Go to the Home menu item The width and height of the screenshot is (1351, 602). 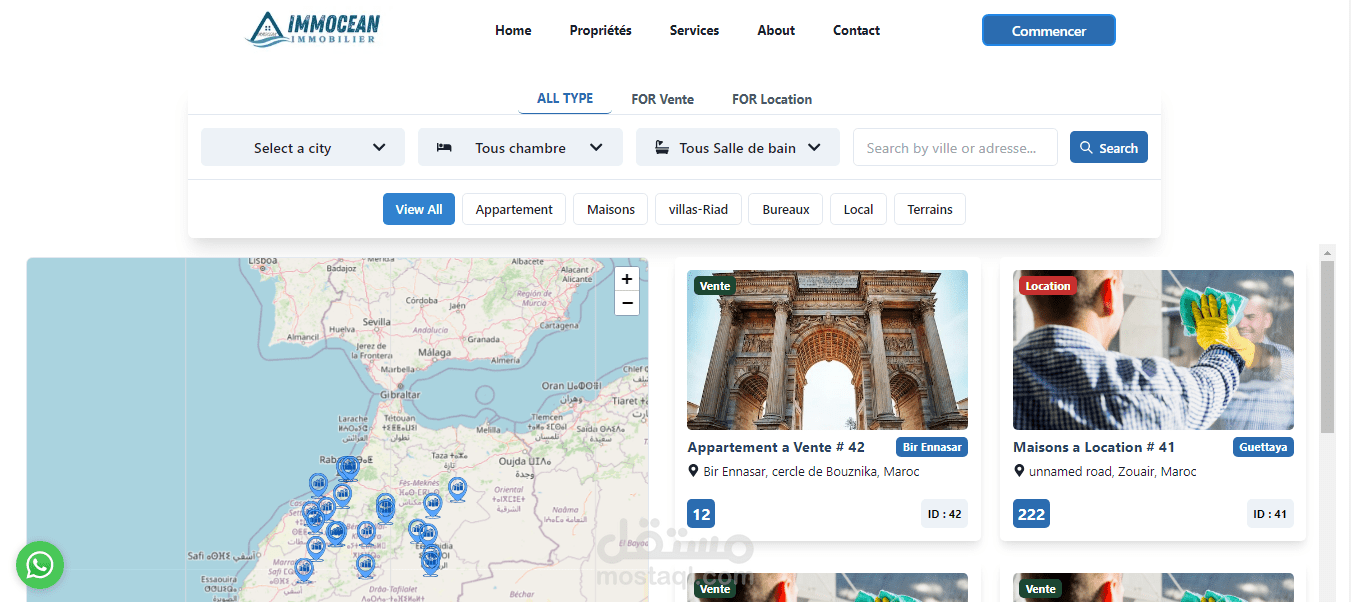[x=513, y=30]
